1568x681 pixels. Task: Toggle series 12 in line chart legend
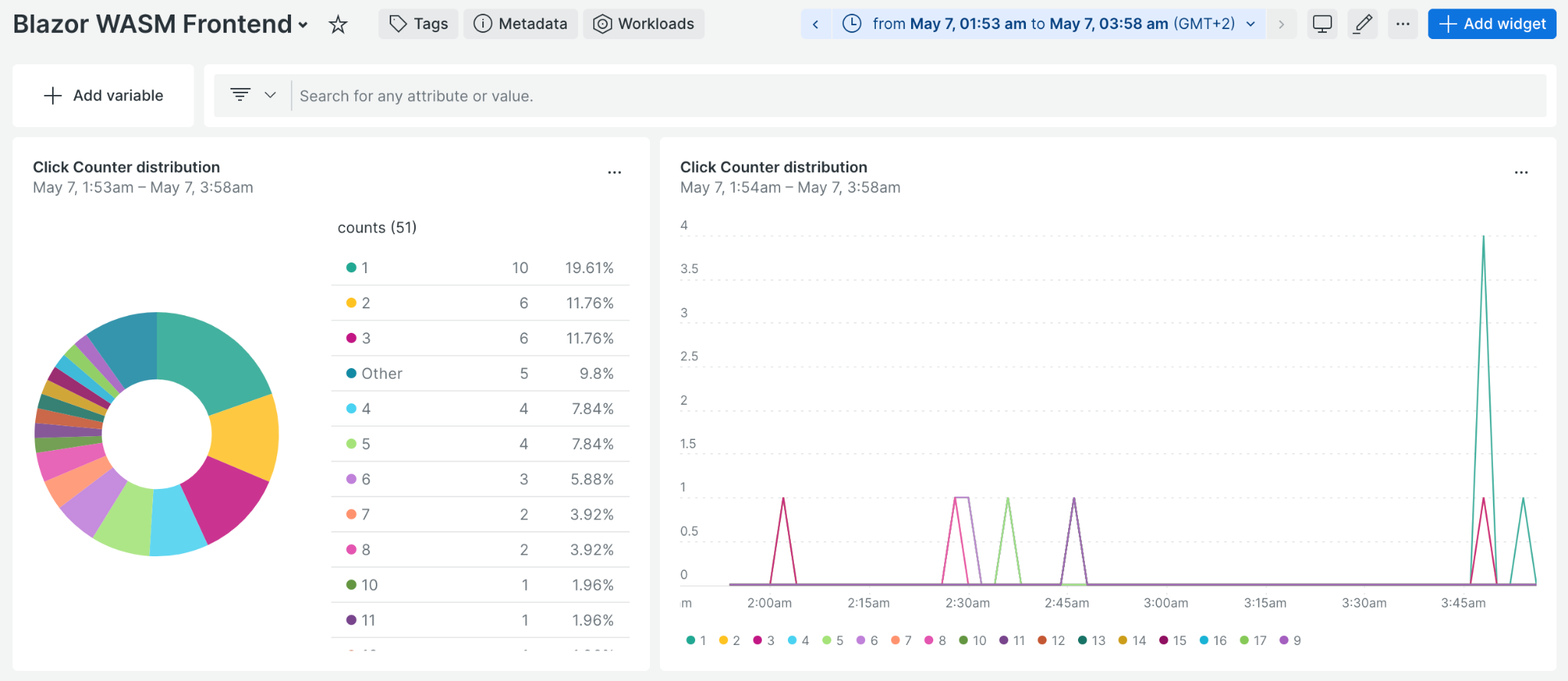click(1051, 640)
